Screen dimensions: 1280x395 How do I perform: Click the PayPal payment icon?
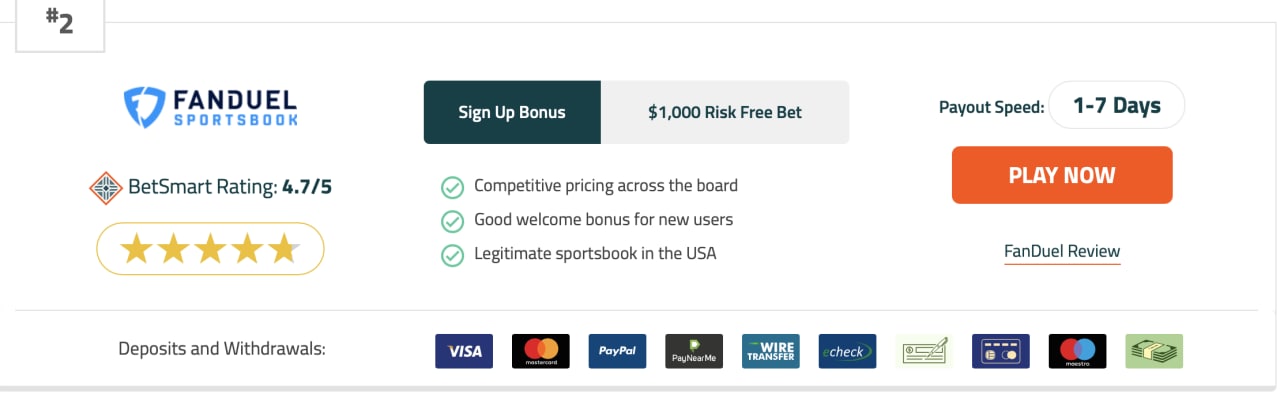coord(617,351)
